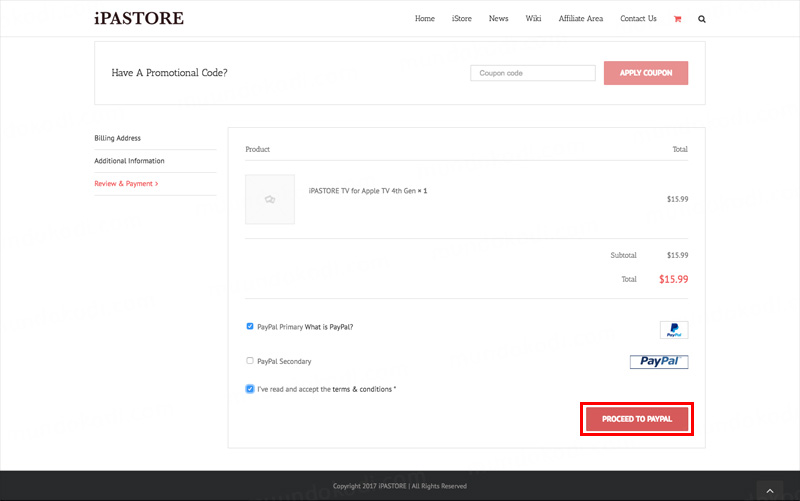Open the shopping cart icon
The image size is (800, 501).
(678, 19)
